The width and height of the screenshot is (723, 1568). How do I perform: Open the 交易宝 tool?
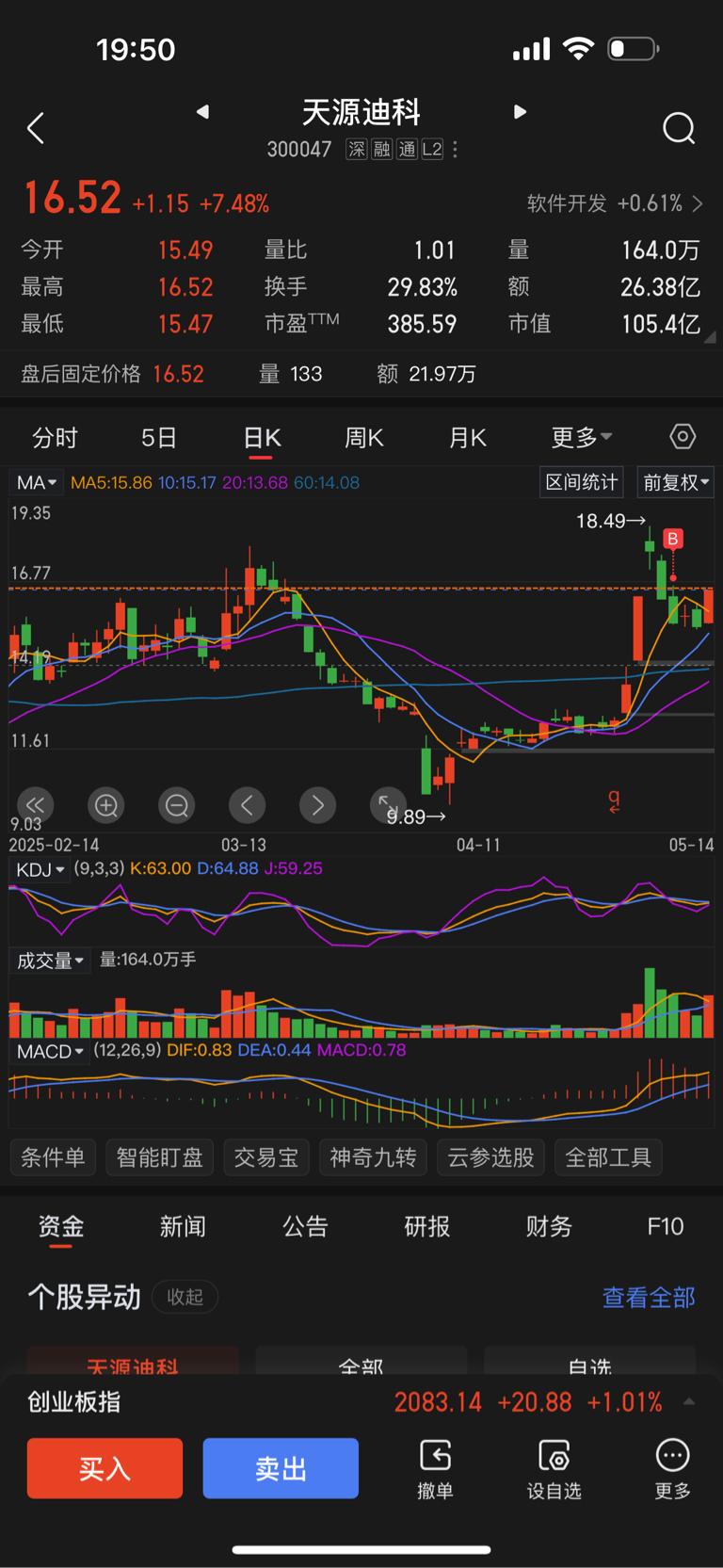(266, 1157)
